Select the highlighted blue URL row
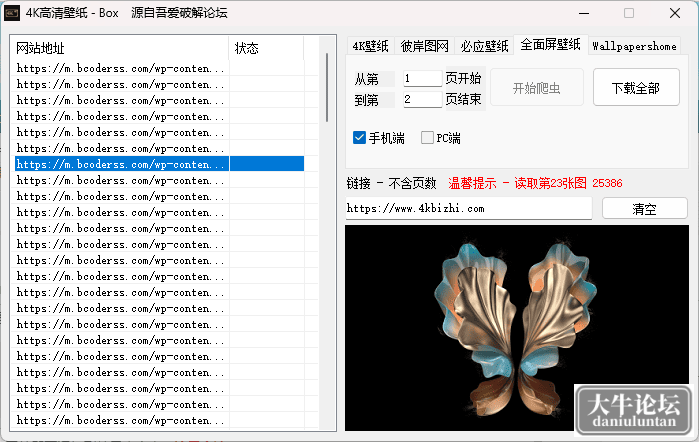The width and height of the screenshot is (699, 442). pos(160,164)
